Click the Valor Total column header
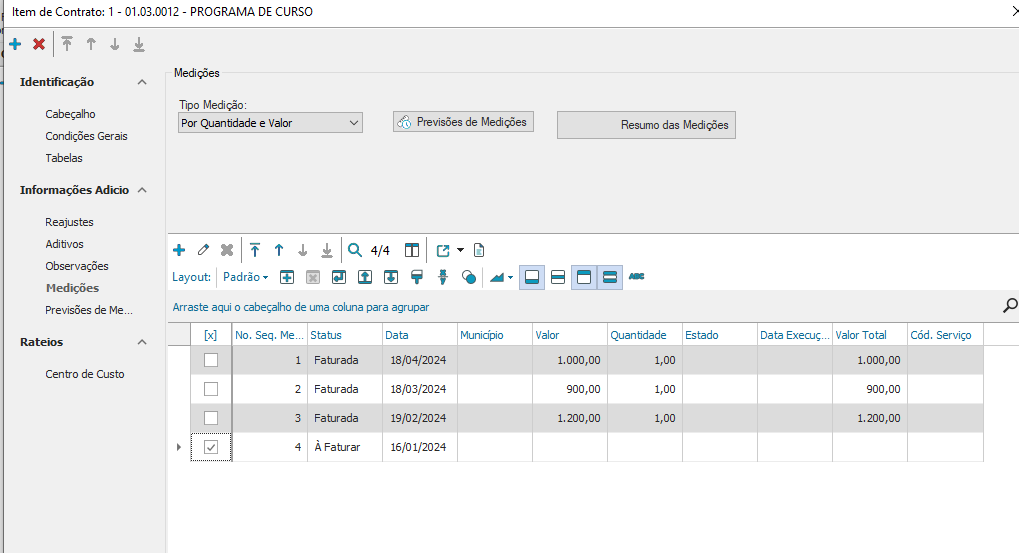The image size is (1019, 553). (x=861, y=335)
